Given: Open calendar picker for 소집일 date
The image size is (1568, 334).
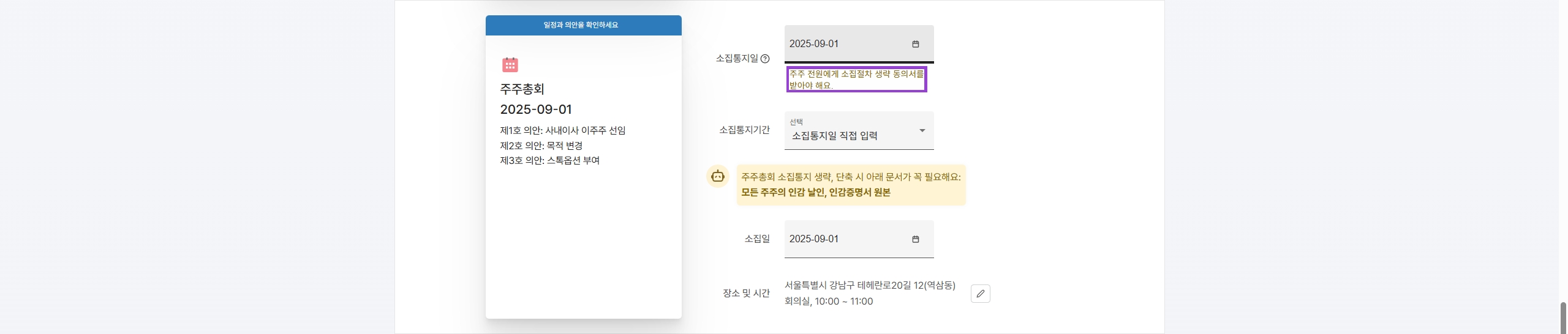Looking at the screenshot, I should click(x=916, y=239).
